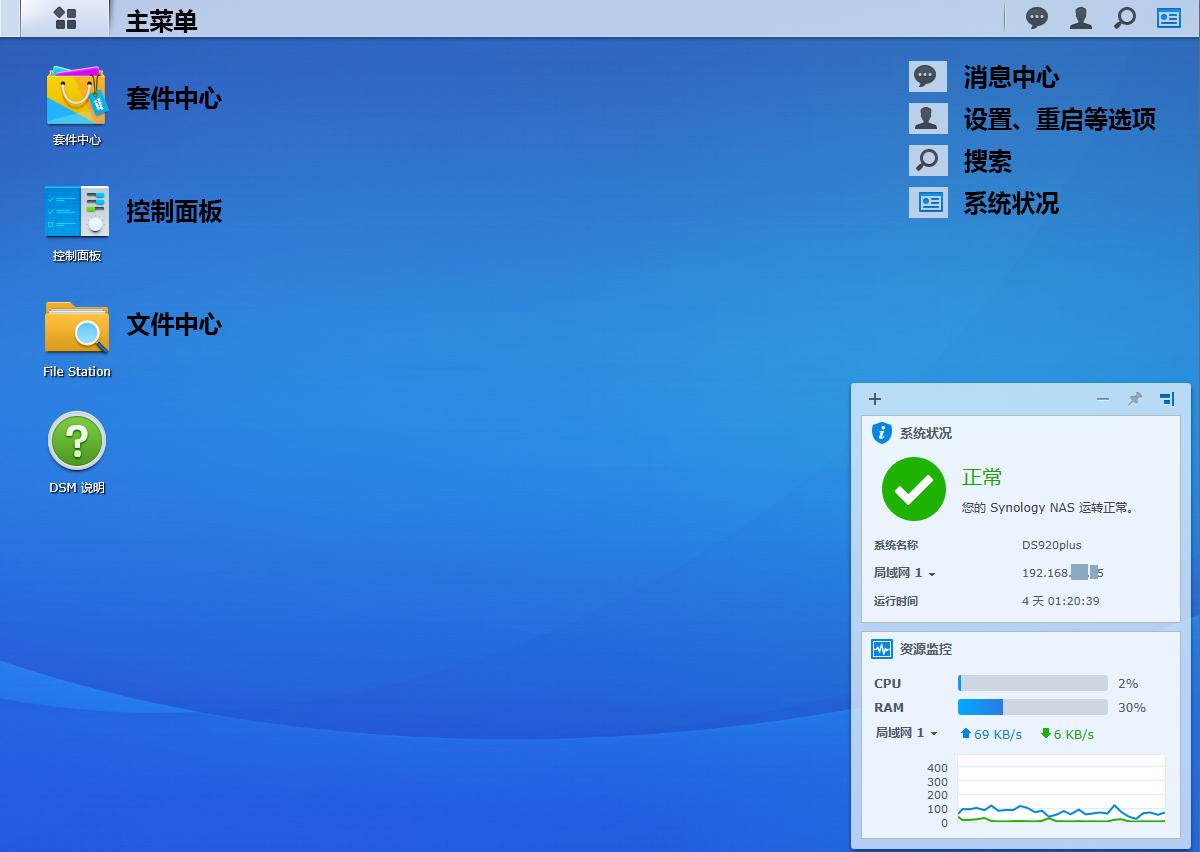Open the message center icon in top bar
The width and height of the screenshot is (1200, 852).
[x=1037, y=18]
